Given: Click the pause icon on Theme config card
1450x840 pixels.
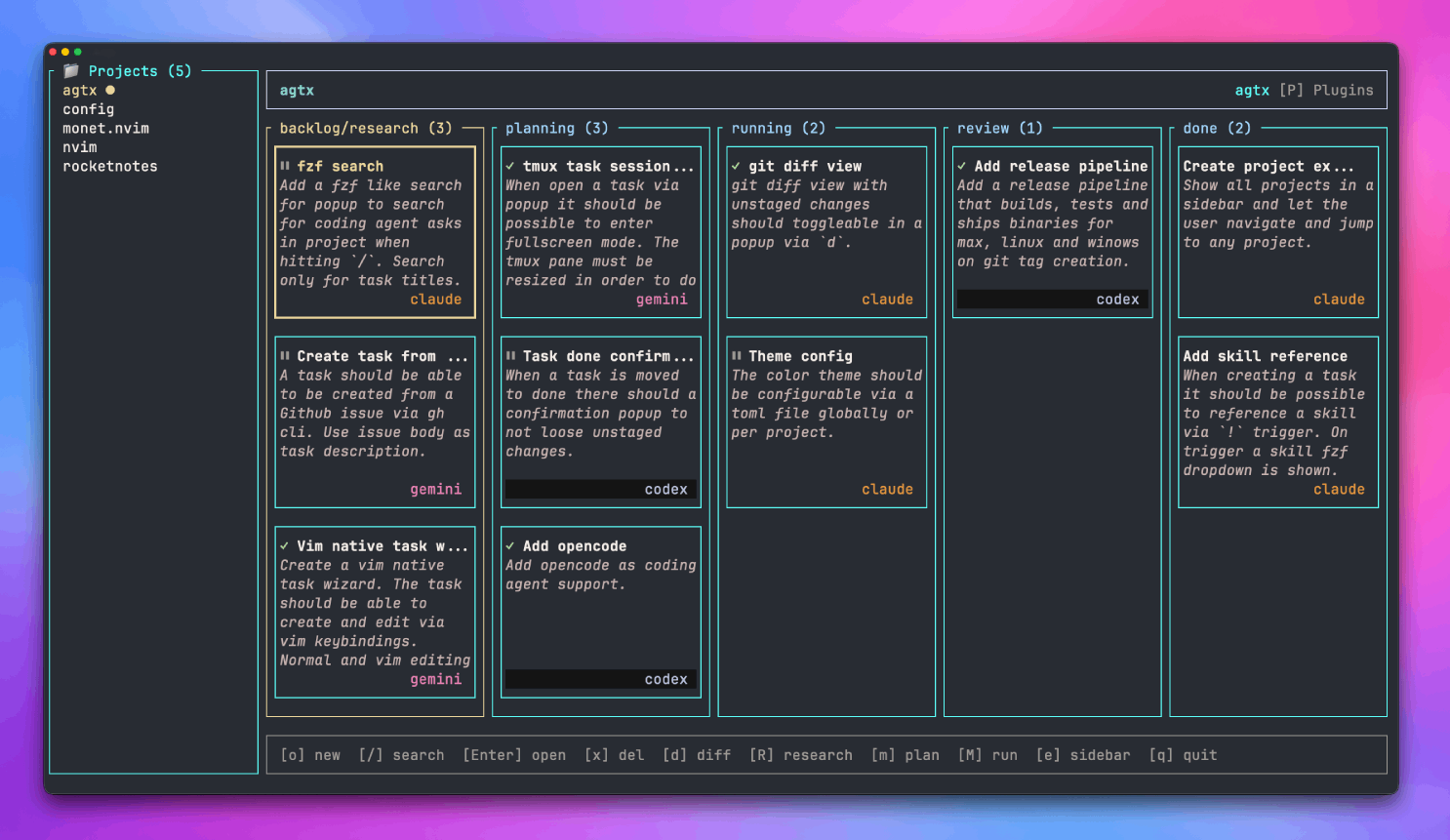Looking at the screenshot, I should pyautogui.click(x=737, y=356).
